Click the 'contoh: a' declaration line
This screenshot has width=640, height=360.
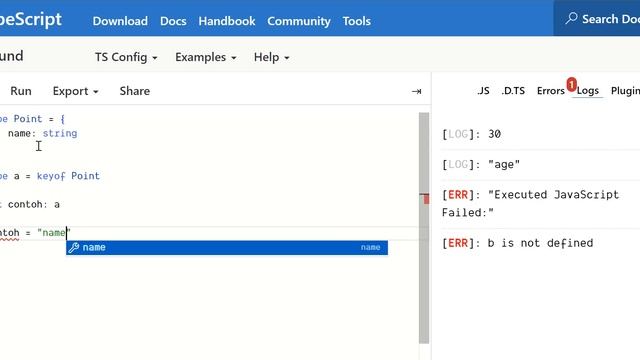pos(30,204)
